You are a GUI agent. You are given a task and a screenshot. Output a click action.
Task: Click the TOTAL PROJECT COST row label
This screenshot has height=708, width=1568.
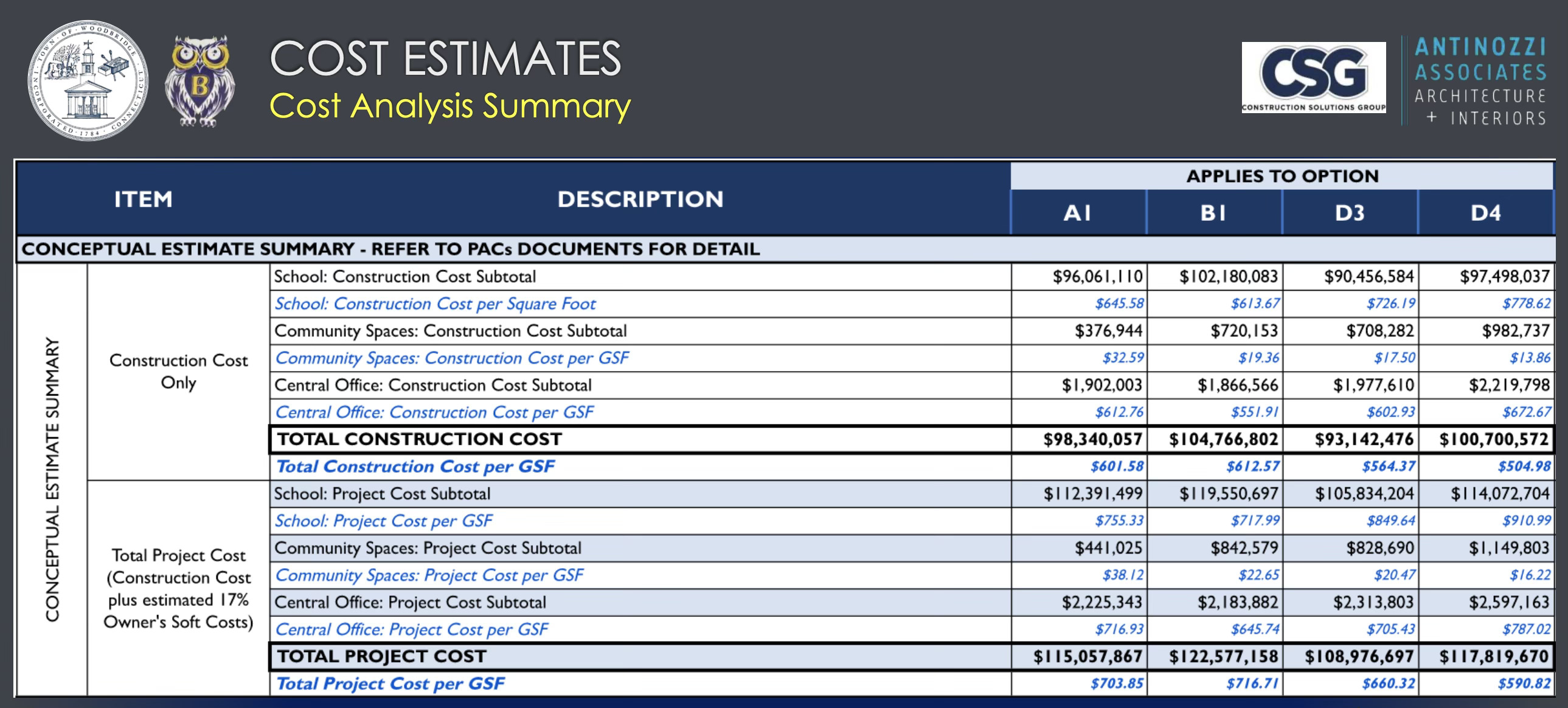[x=381, y=656]
